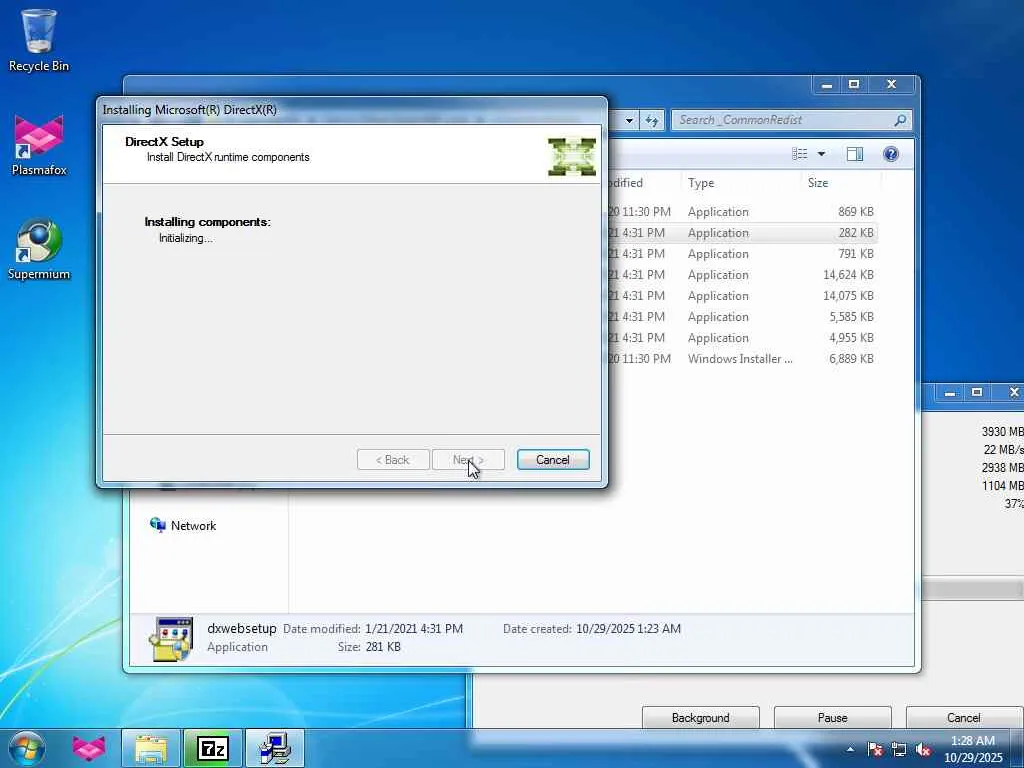This screenshot has width=1024, height=768.
Task: Cancel the DirectX Setup installation
Action: click(552, 460)
